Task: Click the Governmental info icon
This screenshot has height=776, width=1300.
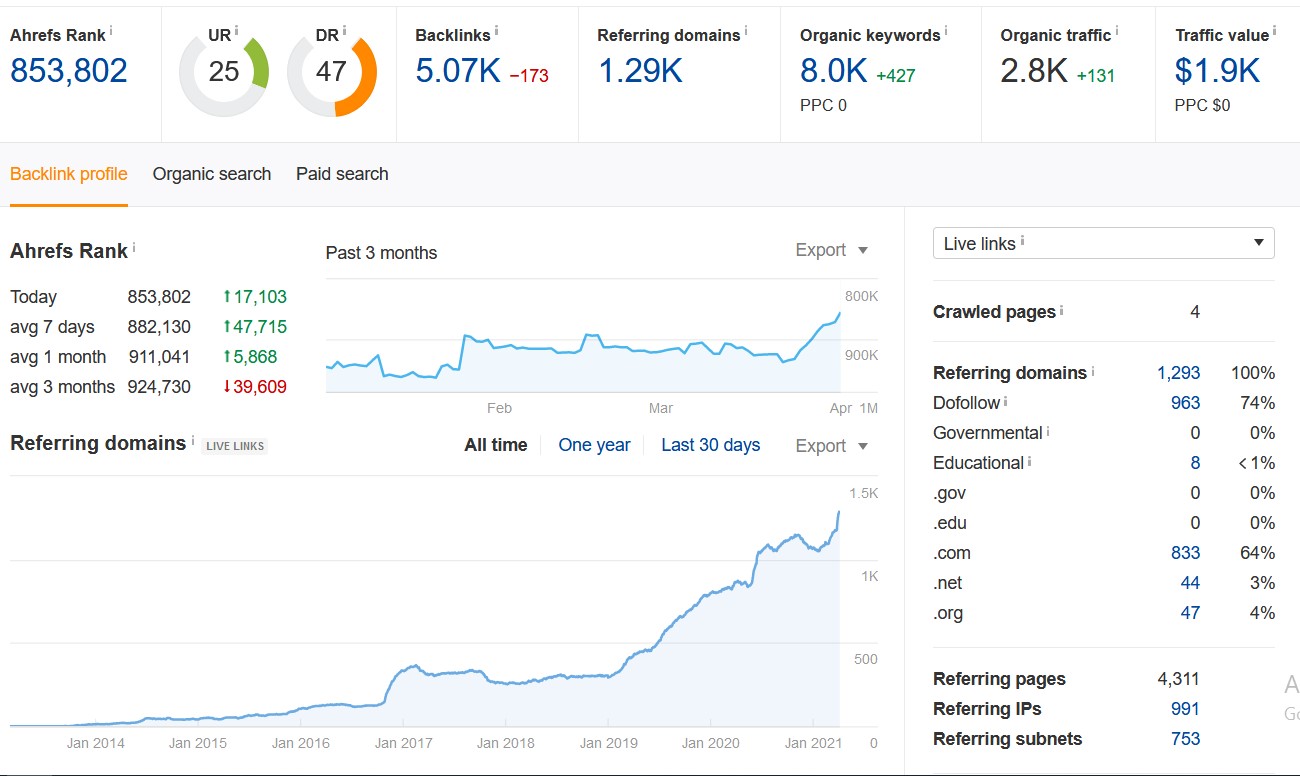Action: tap(1049, 431)
